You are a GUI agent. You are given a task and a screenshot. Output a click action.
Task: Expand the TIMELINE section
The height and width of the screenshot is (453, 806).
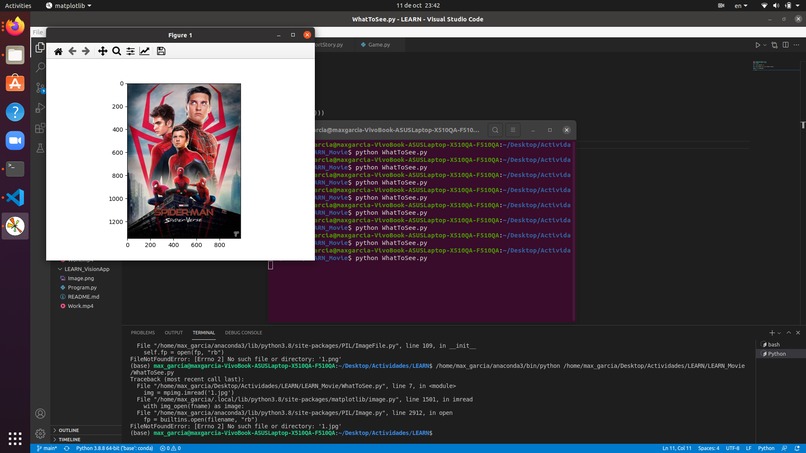tap(69, 440)
